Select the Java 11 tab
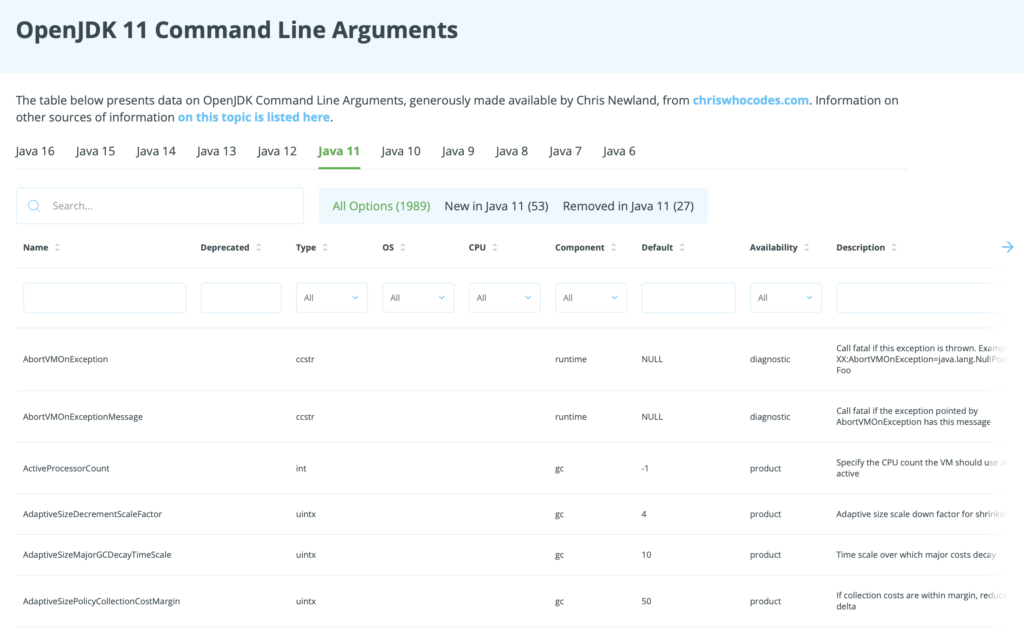The image size is (1024, 639). click(x=339, y=152)
